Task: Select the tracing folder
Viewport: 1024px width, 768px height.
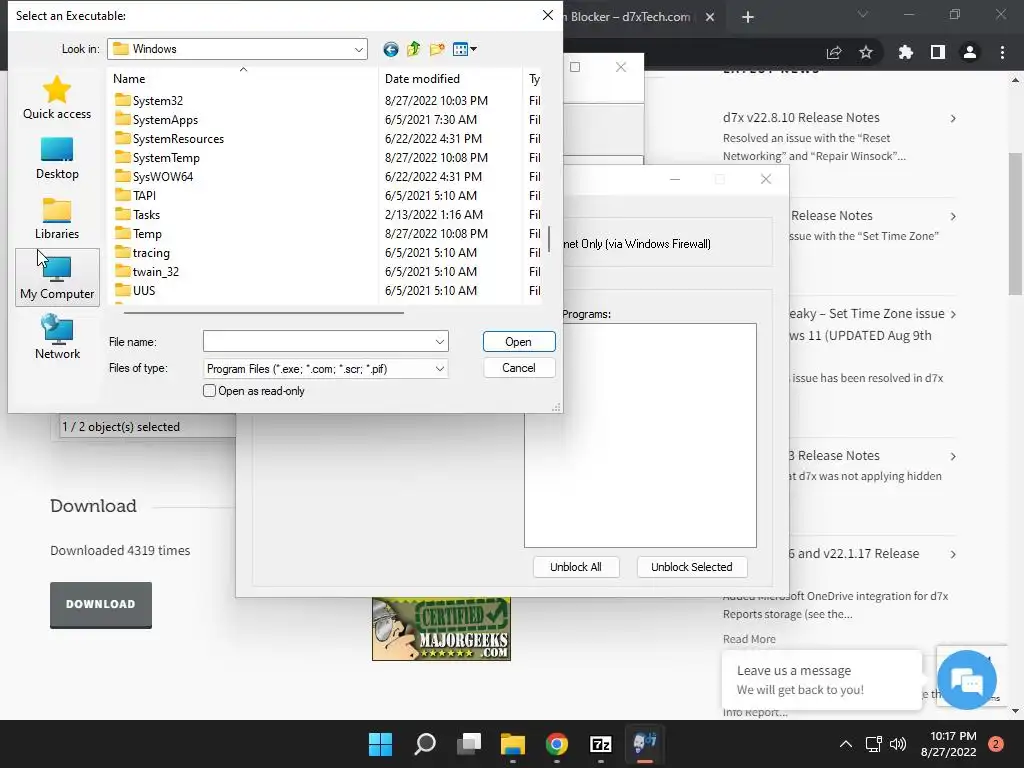Action: tap(151, 252)
